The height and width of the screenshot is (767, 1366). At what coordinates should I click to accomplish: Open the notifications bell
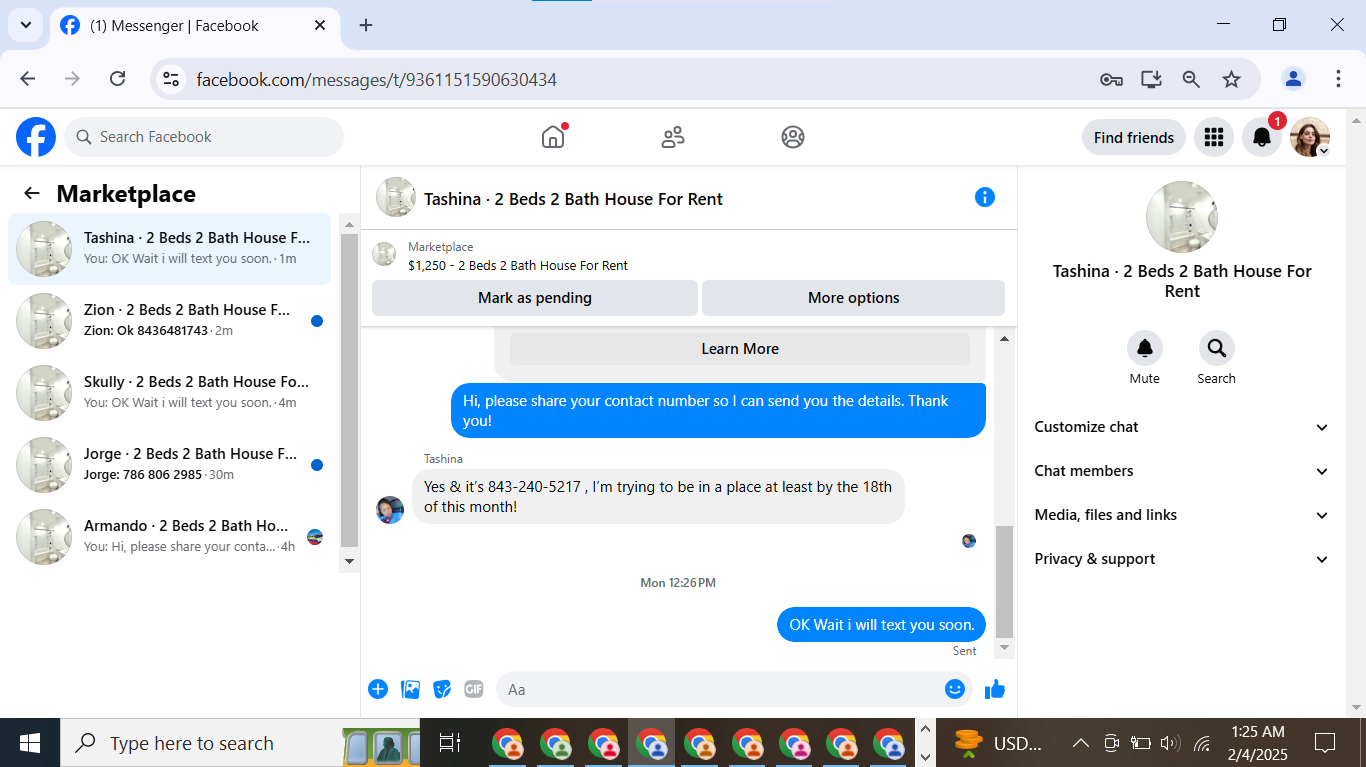(1262, 137)
